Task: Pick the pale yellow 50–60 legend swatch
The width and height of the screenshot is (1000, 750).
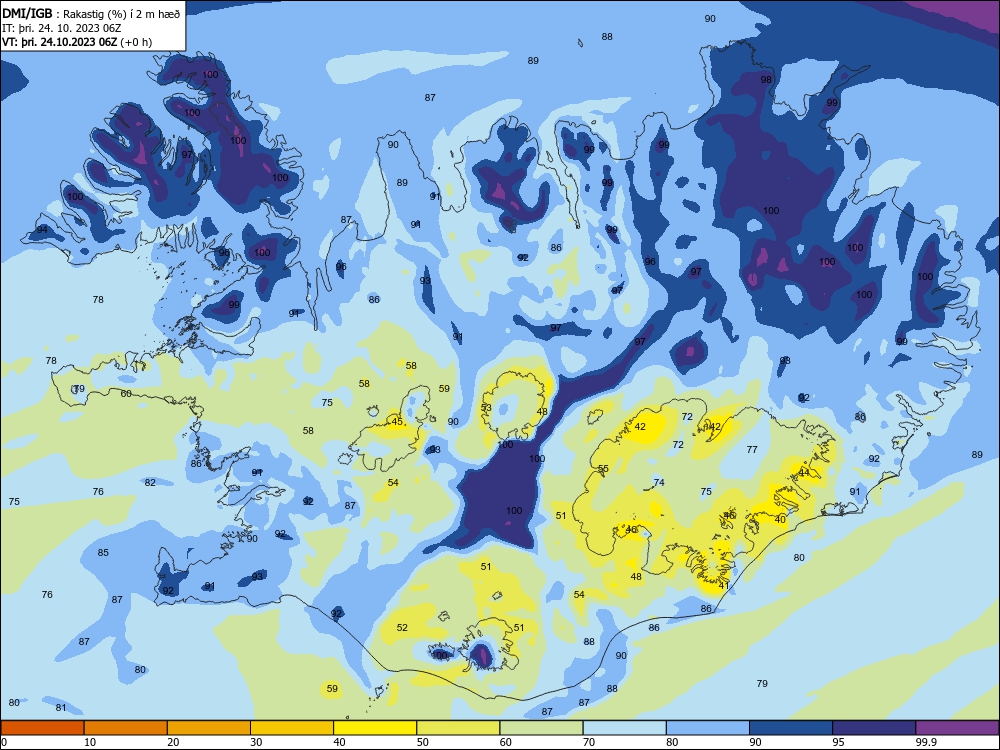Action: (x=458, y=728)
